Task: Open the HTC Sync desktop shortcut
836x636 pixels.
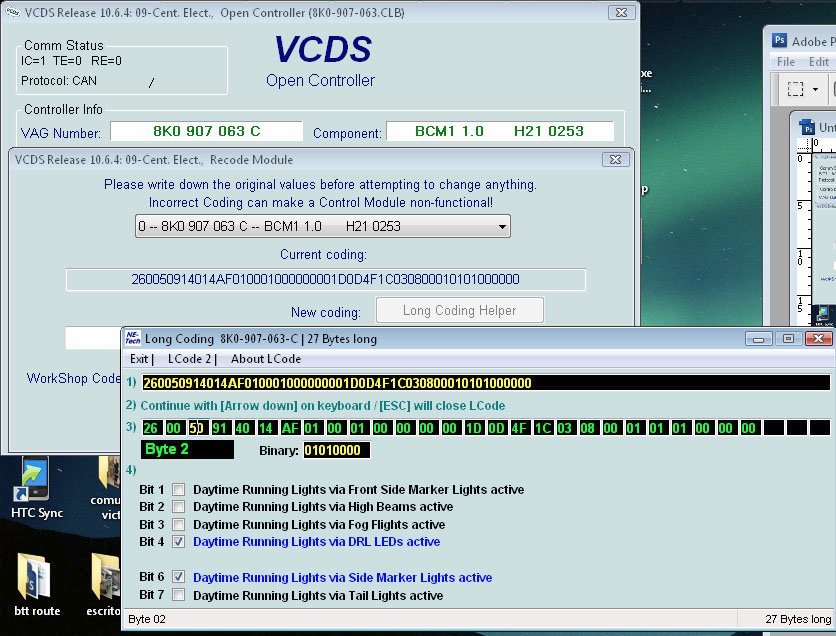Action: pos(35,479)
